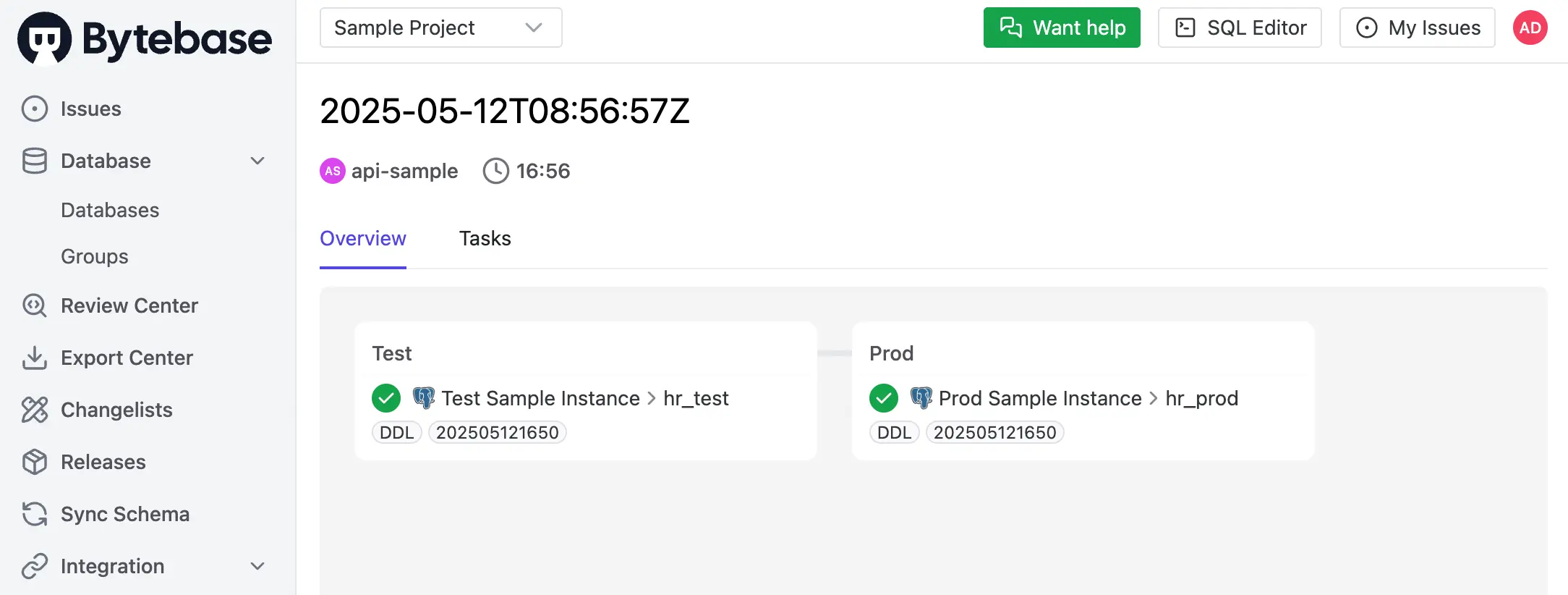The height and width of the screenshot is (595, 1568).
Task: Click the terminal icon in SQL Editor button
Action: (x=1185, y=28)
